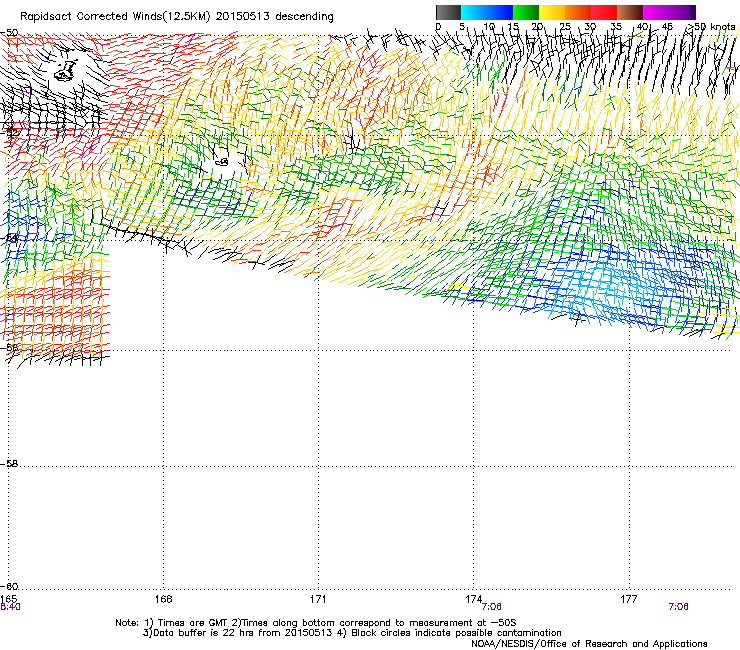Click the '165' longitude axis label
Image resolution: width=740 pixels, height=650 pixels.
point(8,599)
